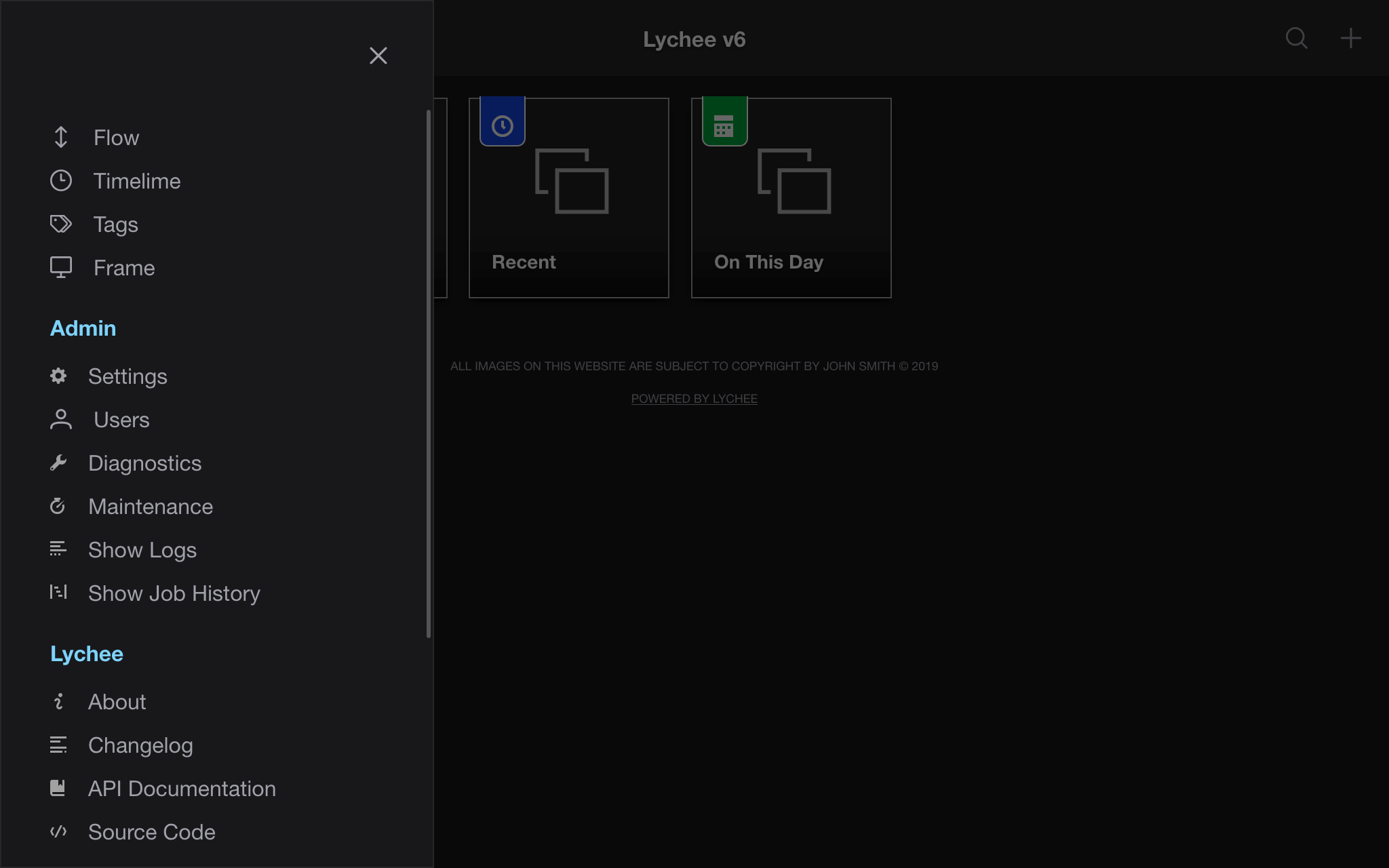Click the Users person icon
This screenshot has height=868, width=1389.
[61, 420]
